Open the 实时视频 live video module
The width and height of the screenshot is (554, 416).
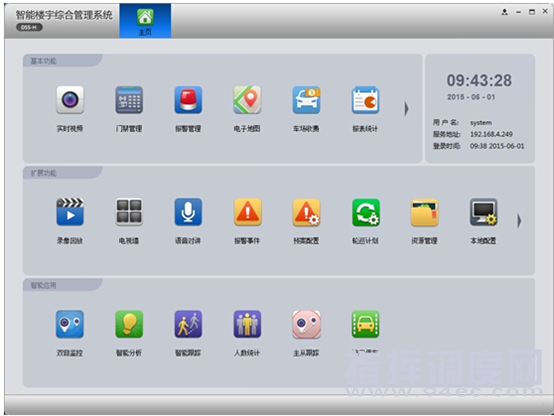(x=70, y=100)
